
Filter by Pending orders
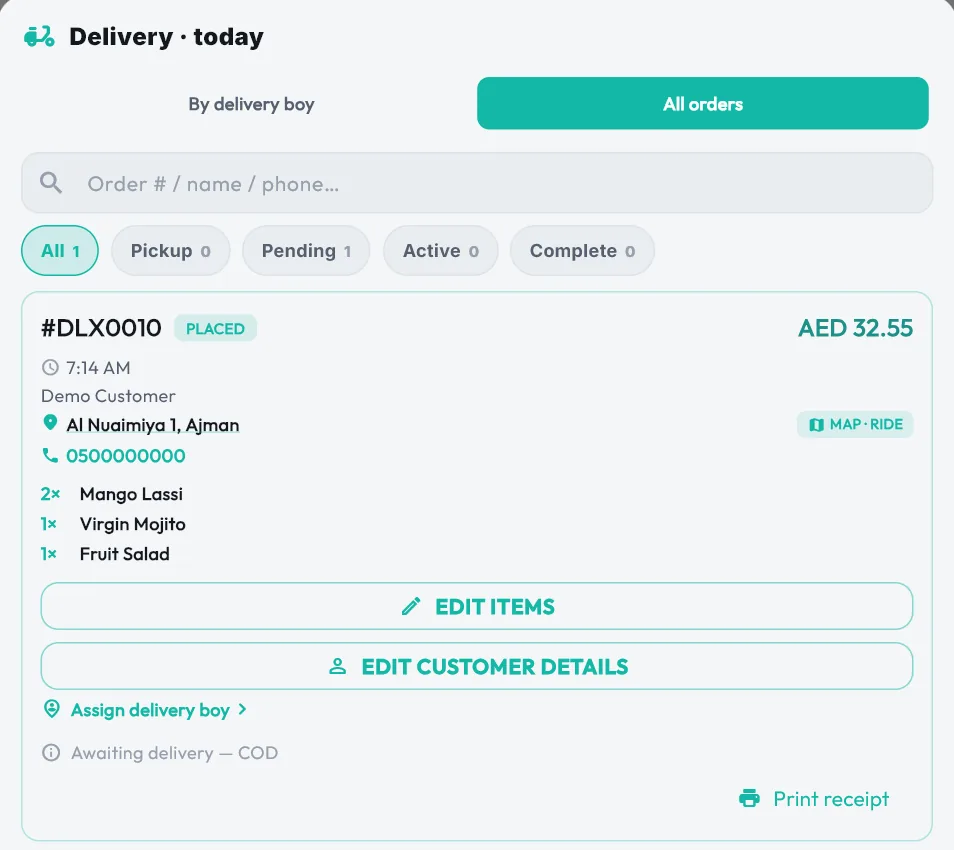[306, 251]
